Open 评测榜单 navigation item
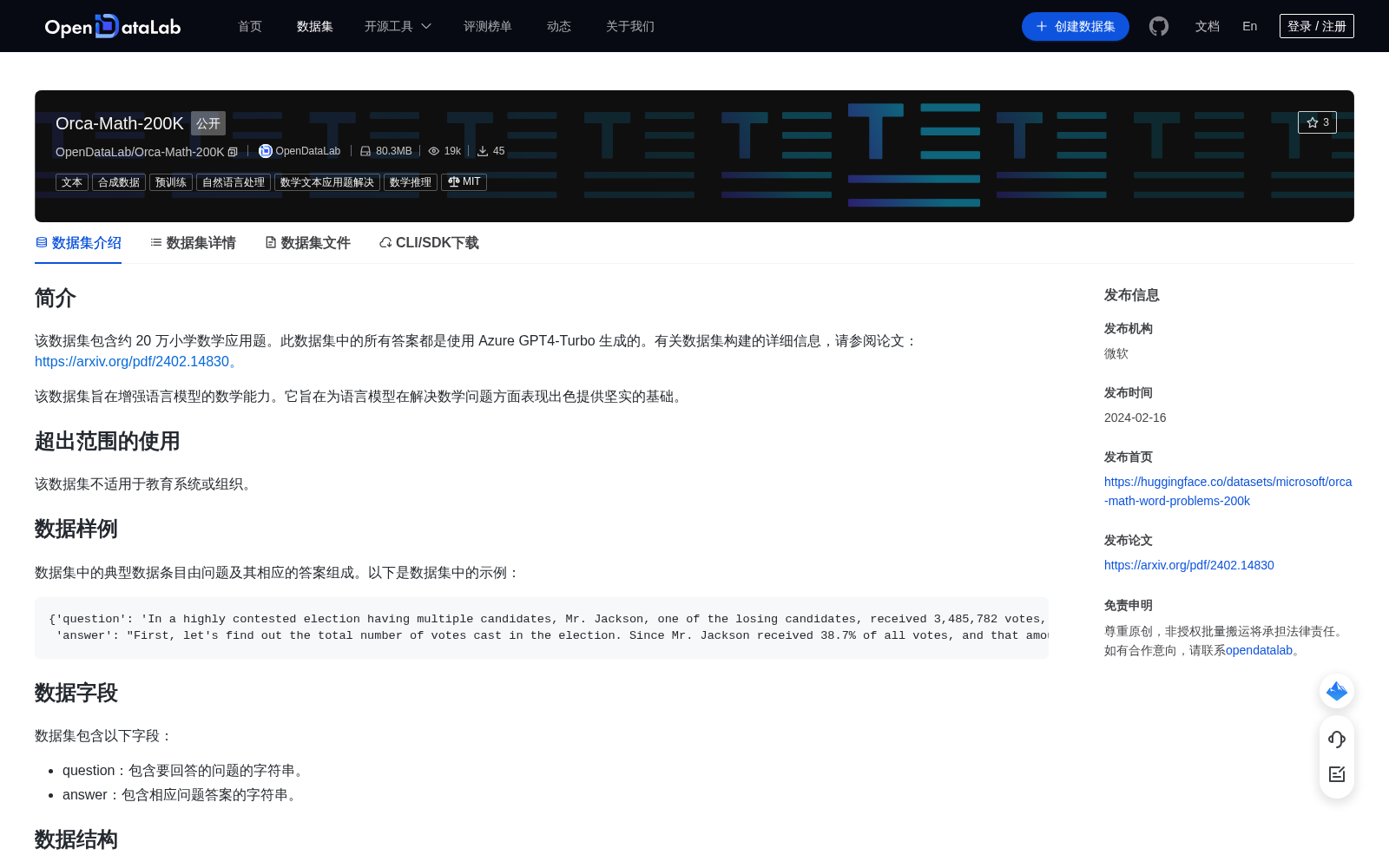The width and height of the screenshot is (1389, 868). [x=488, y=26]
